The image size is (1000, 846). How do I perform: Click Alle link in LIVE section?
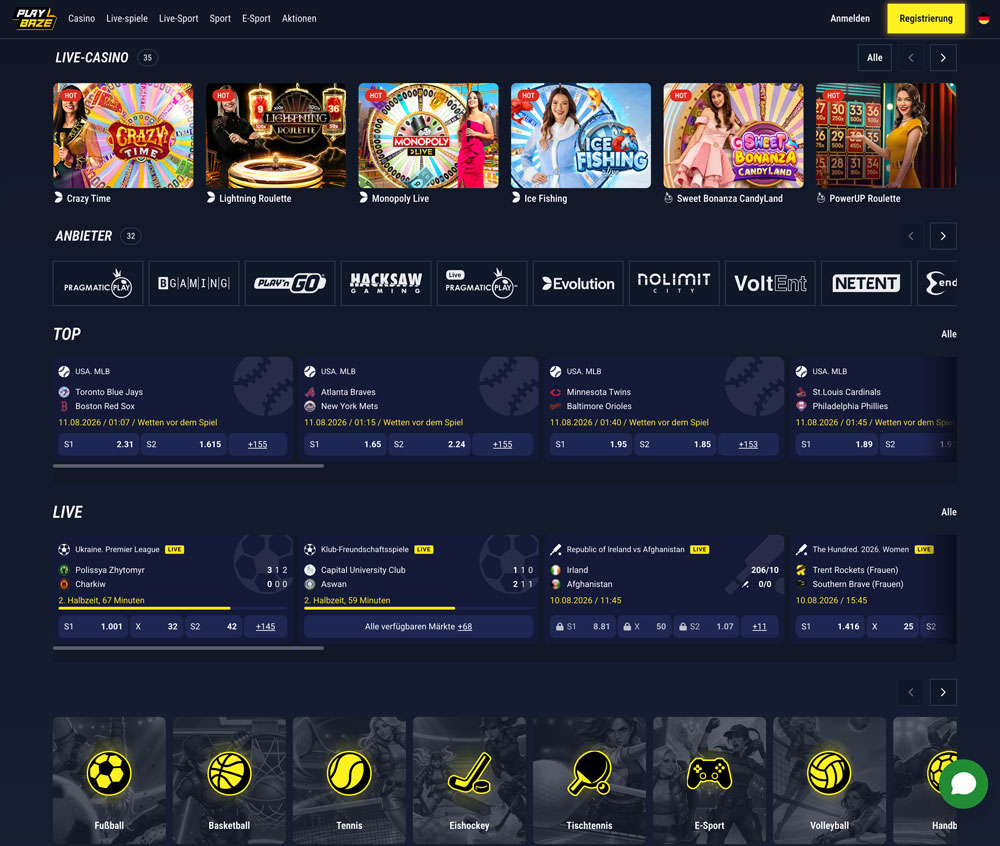pyautogui.click(x=948, y=512)
